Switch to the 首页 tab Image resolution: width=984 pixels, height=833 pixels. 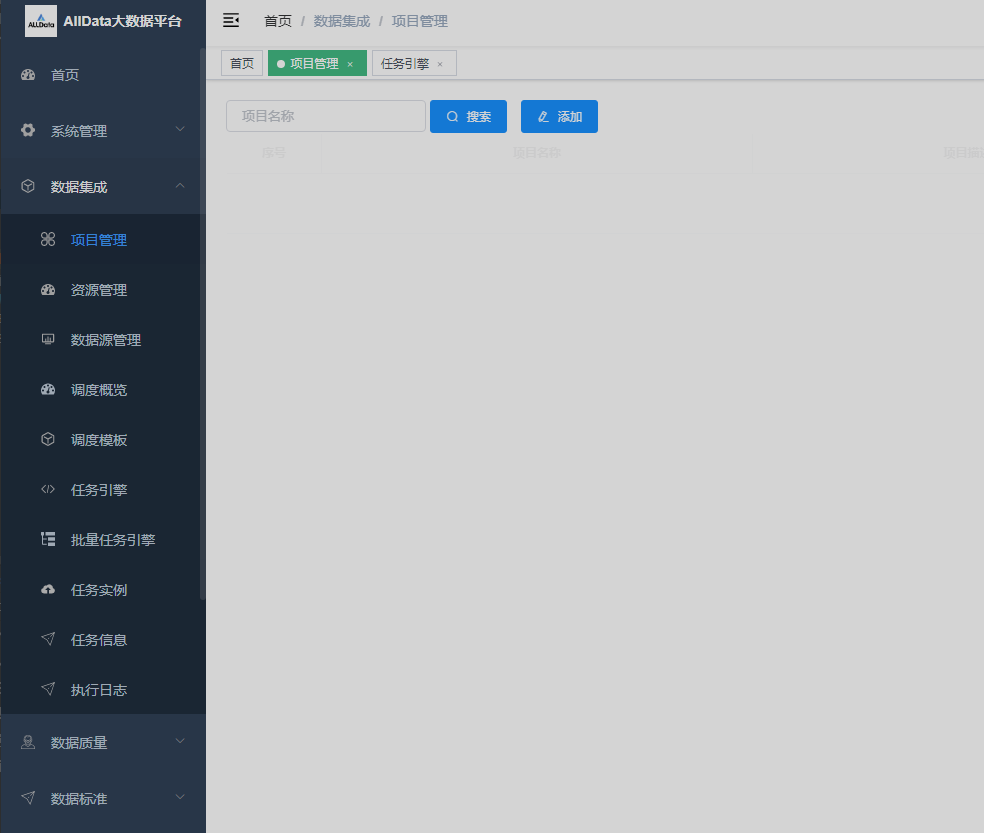[x=242, y=64]
